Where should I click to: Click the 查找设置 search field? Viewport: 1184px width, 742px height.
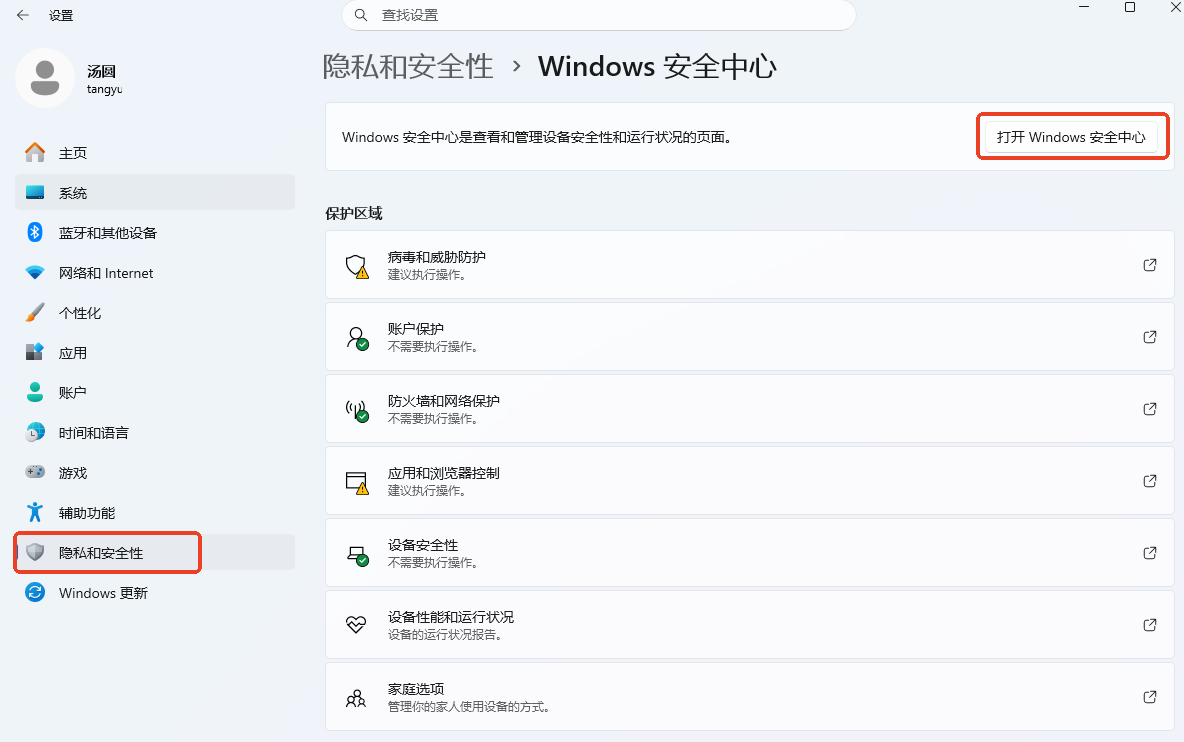599,15
